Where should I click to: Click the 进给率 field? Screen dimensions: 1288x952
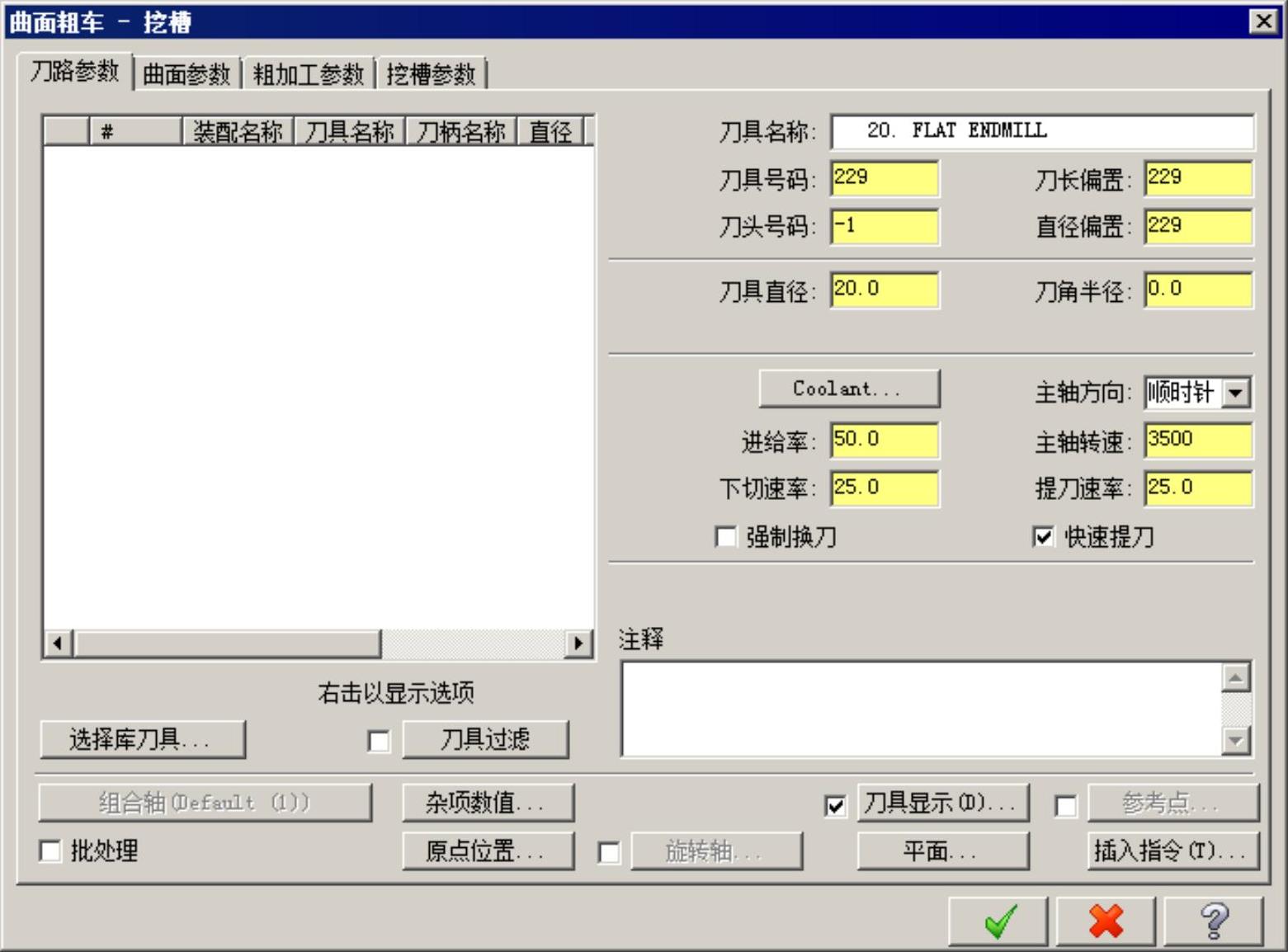[x=885, y=441]
